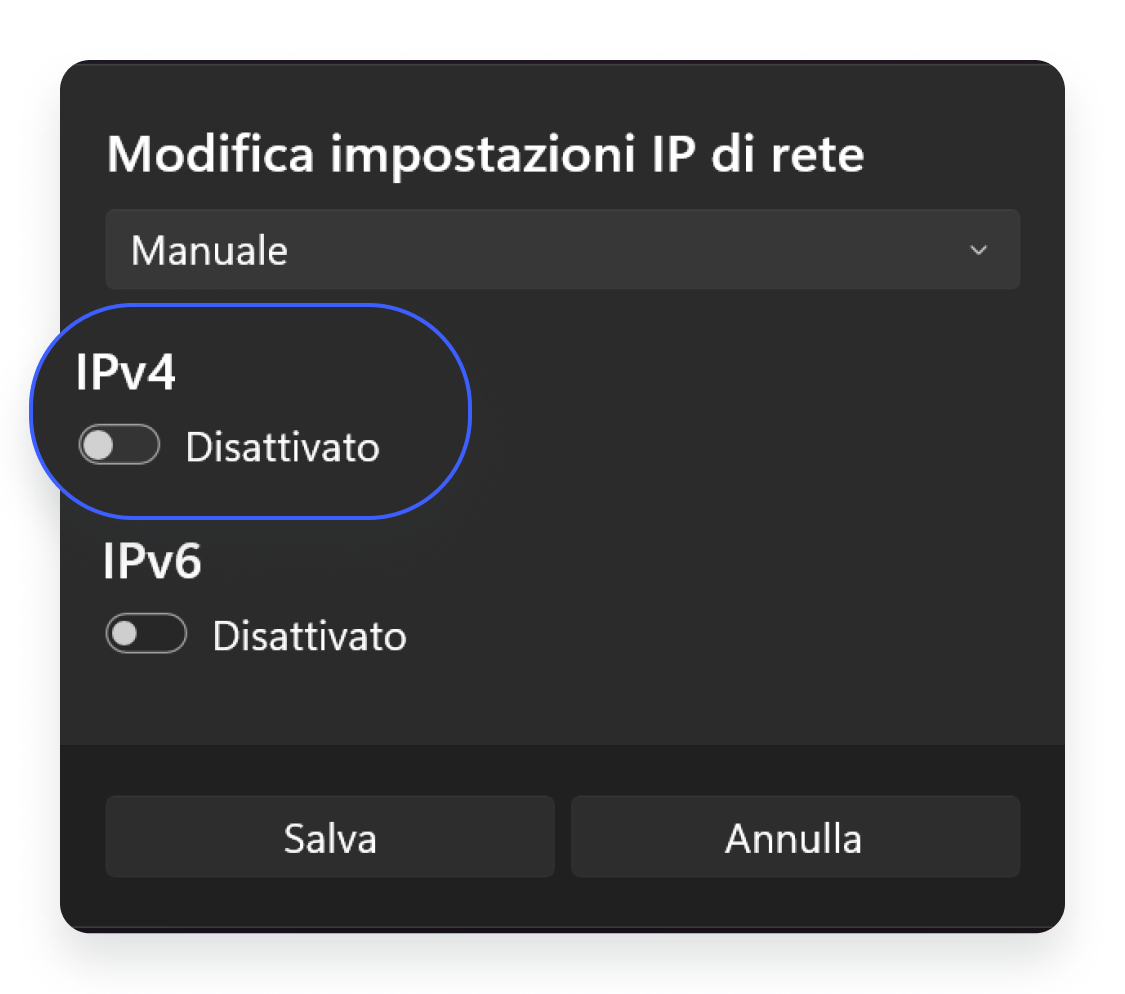
Task: Click the dialog title Modifica impostazioni IP di rete
Action: coord(487,153)
